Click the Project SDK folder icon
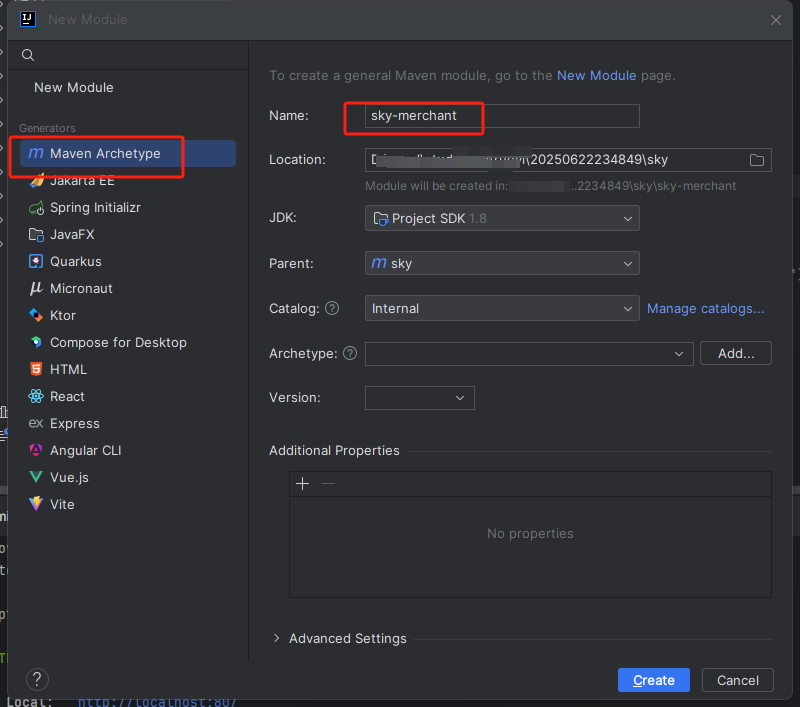 click(x=381, y=219)
